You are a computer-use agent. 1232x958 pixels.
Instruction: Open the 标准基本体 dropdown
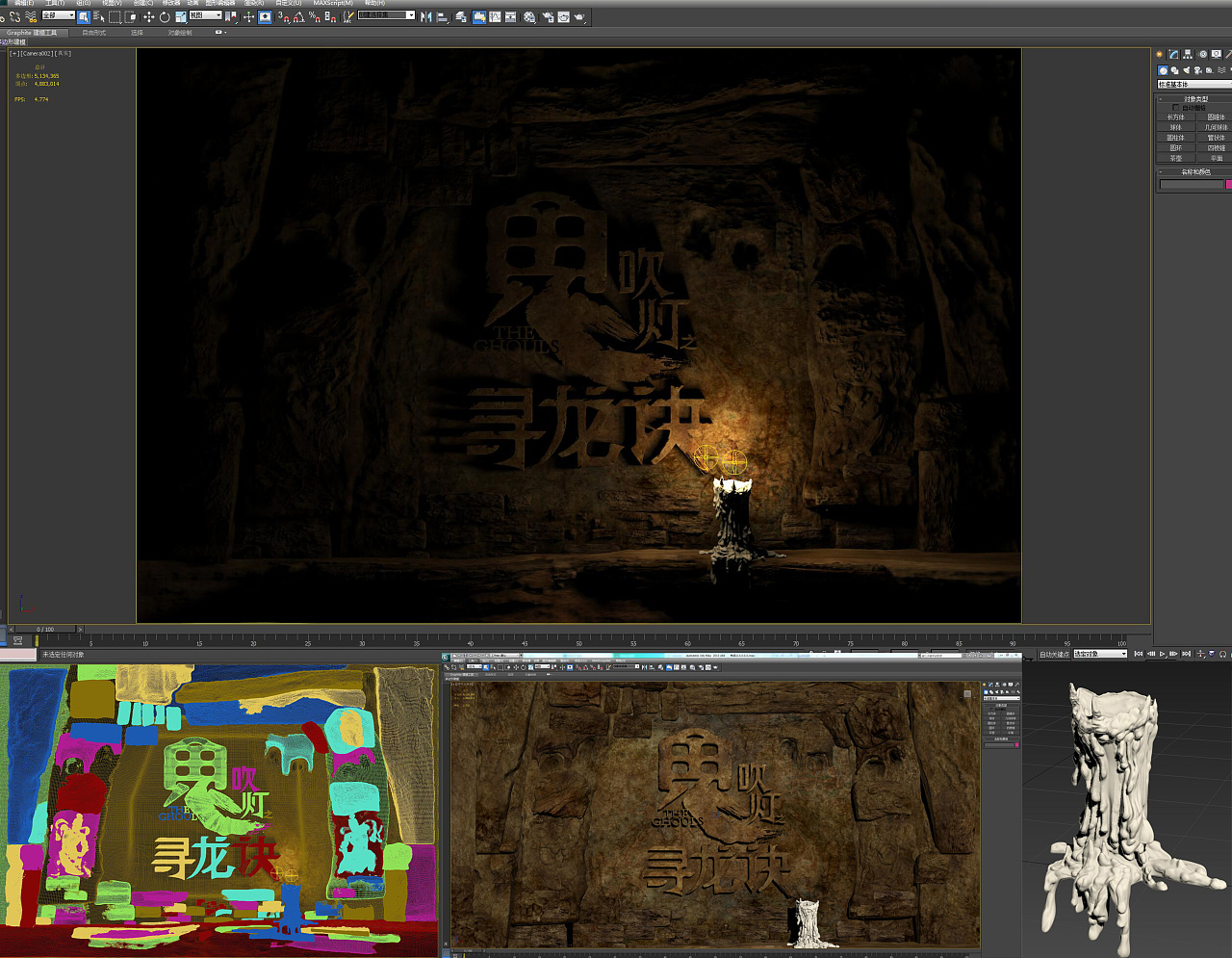pyautogui.click(x=1193, y=85)
